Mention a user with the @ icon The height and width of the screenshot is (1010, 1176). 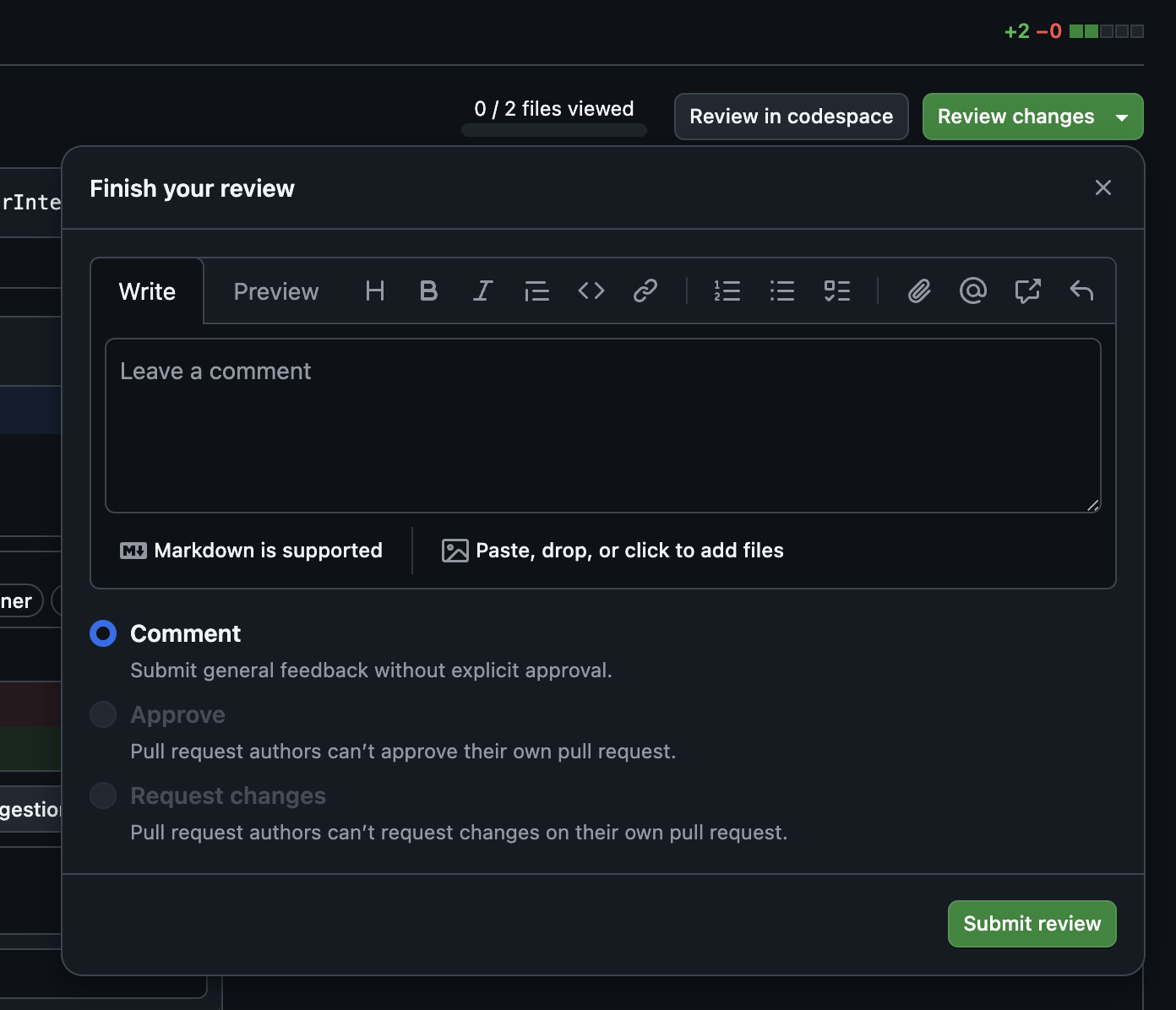point(973,291)
